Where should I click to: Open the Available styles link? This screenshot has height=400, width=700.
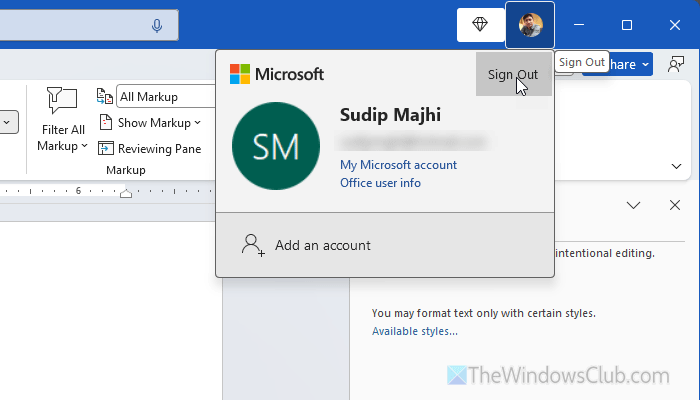(415, 331)
